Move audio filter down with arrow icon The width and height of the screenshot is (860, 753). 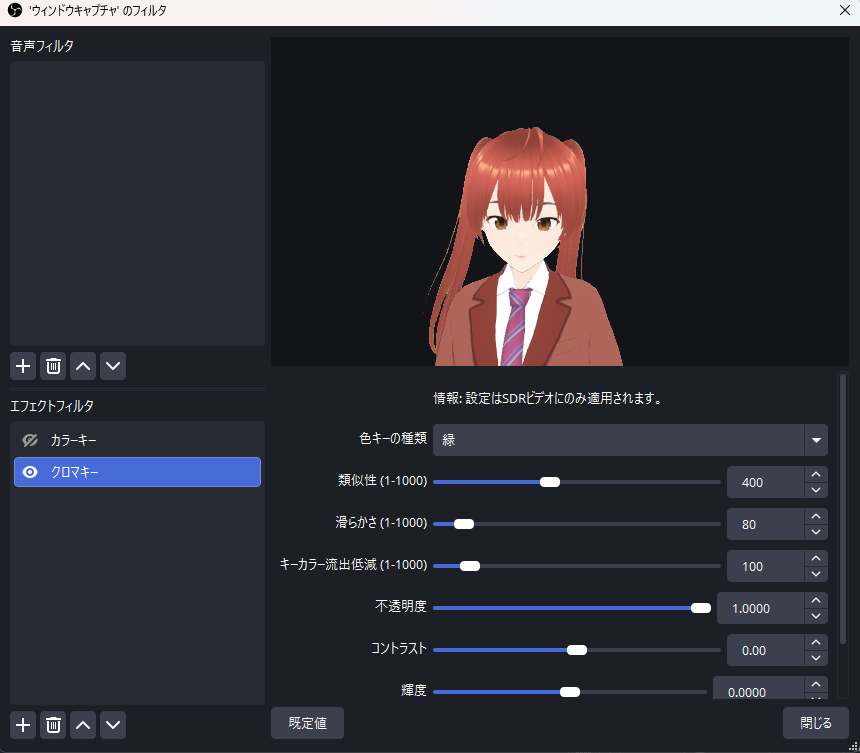pyautogui.click(x=113, y=366)
